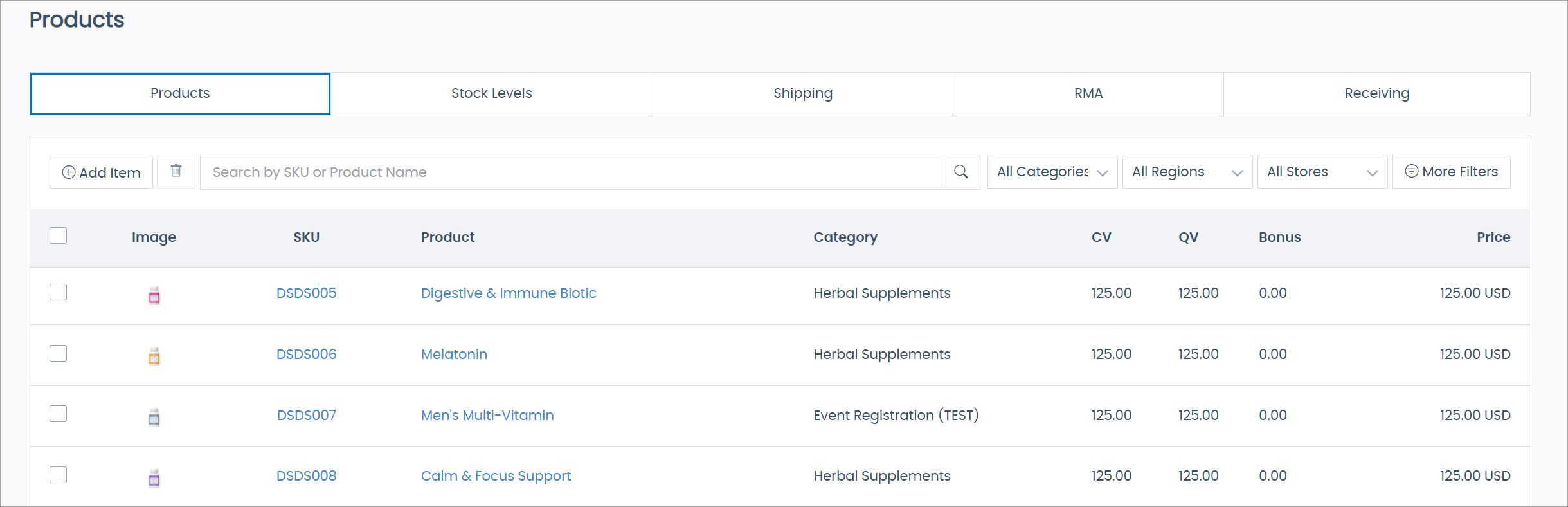Click Calm & Focus Support product image
Image resolution: width=1568 pixels, height=507 pixels.
pyautogui.click(x=154, y=477)
